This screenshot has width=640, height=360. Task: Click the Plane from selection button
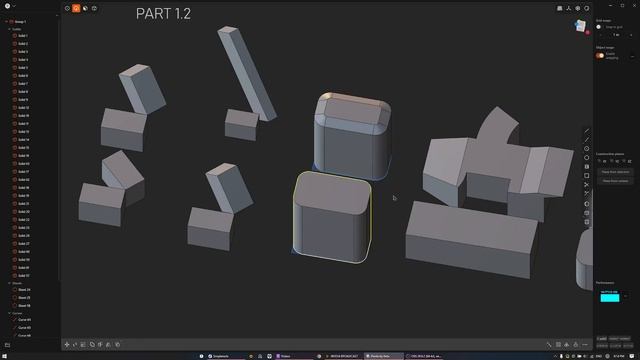tap(616, 172)
